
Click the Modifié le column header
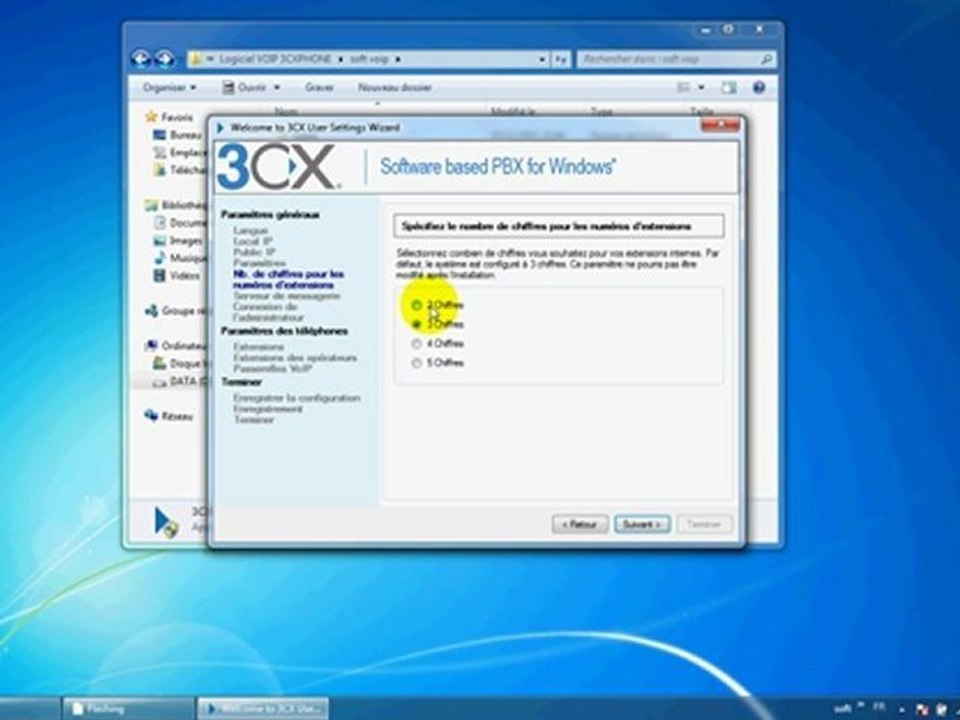[513, 111]
